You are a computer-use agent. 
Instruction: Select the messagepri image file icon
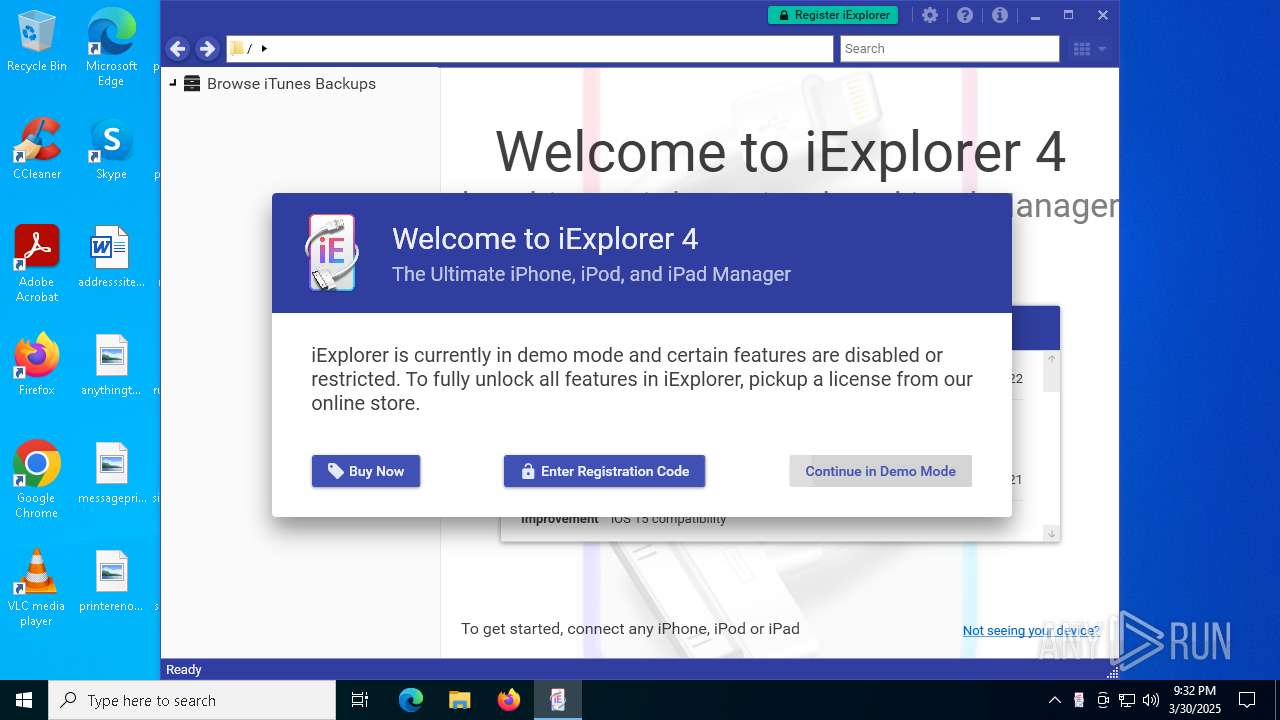[x=111, y=473]
